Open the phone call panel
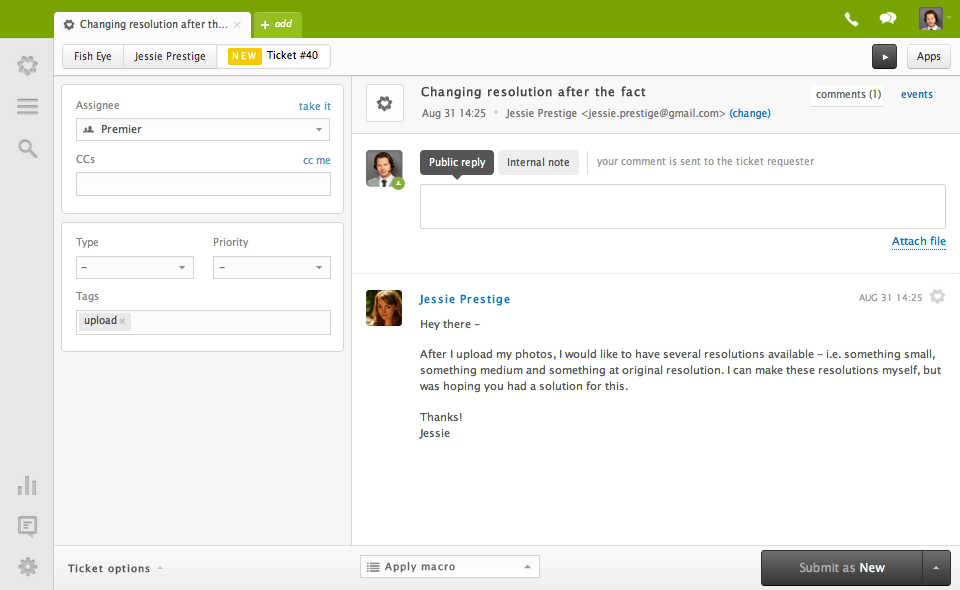 [x=851, y=18]
